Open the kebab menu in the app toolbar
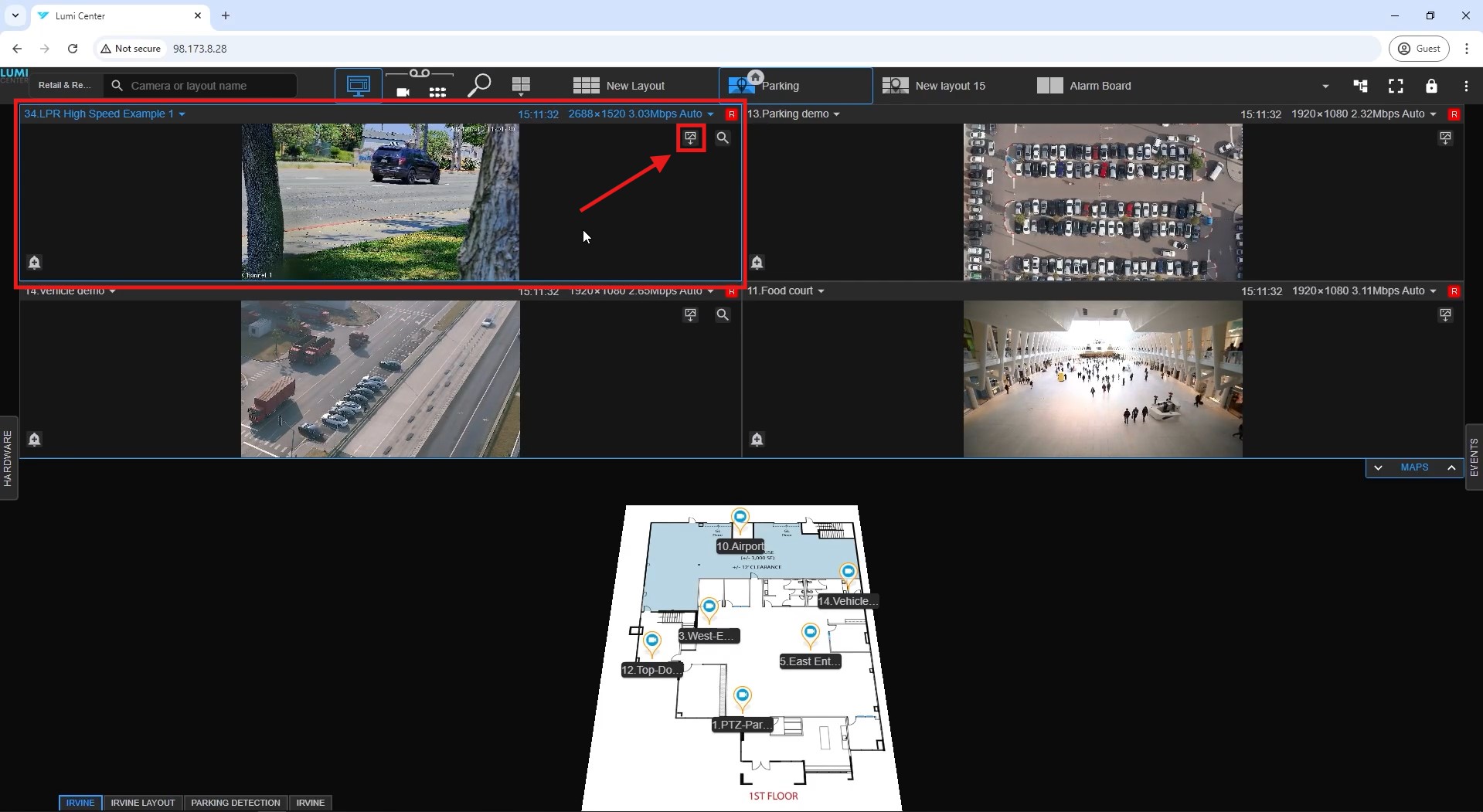The width and height of the screenshot is (1483, 812). tap(1466, 86)
